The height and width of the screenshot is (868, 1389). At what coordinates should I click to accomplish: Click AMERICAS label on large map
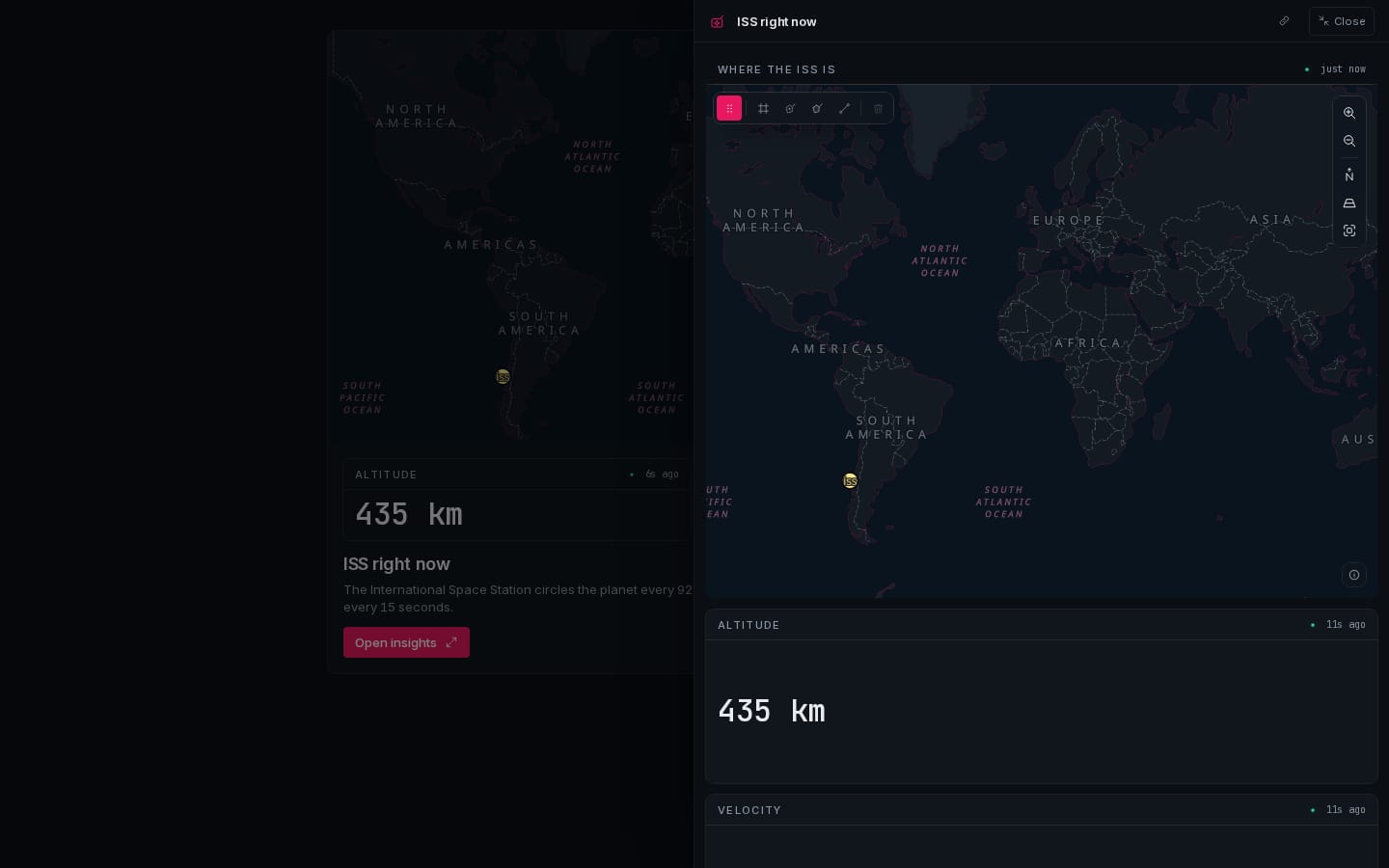pyautogui.click(x=838, y=348)
